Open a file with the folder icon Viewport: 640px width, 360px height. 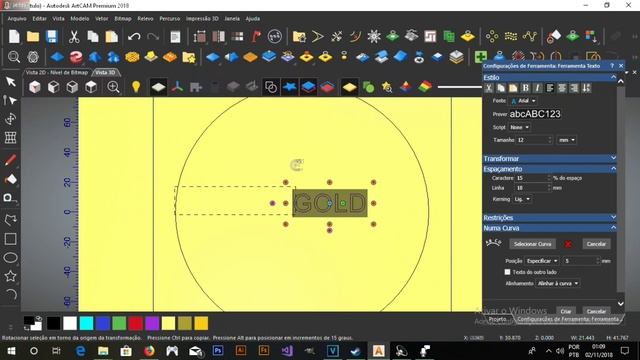point(33,37)
